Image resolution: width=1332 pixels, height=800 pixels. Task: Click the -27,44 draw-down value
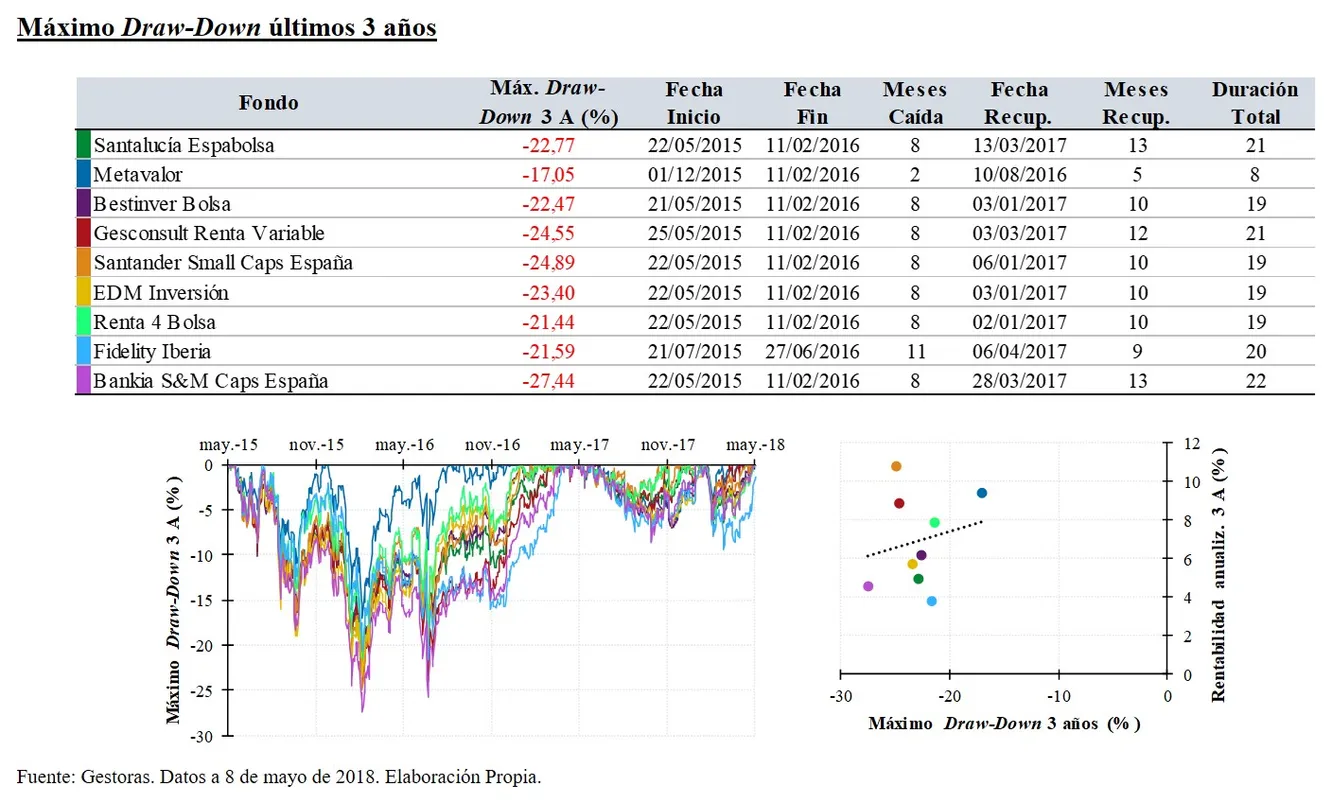tap(548, 381)
